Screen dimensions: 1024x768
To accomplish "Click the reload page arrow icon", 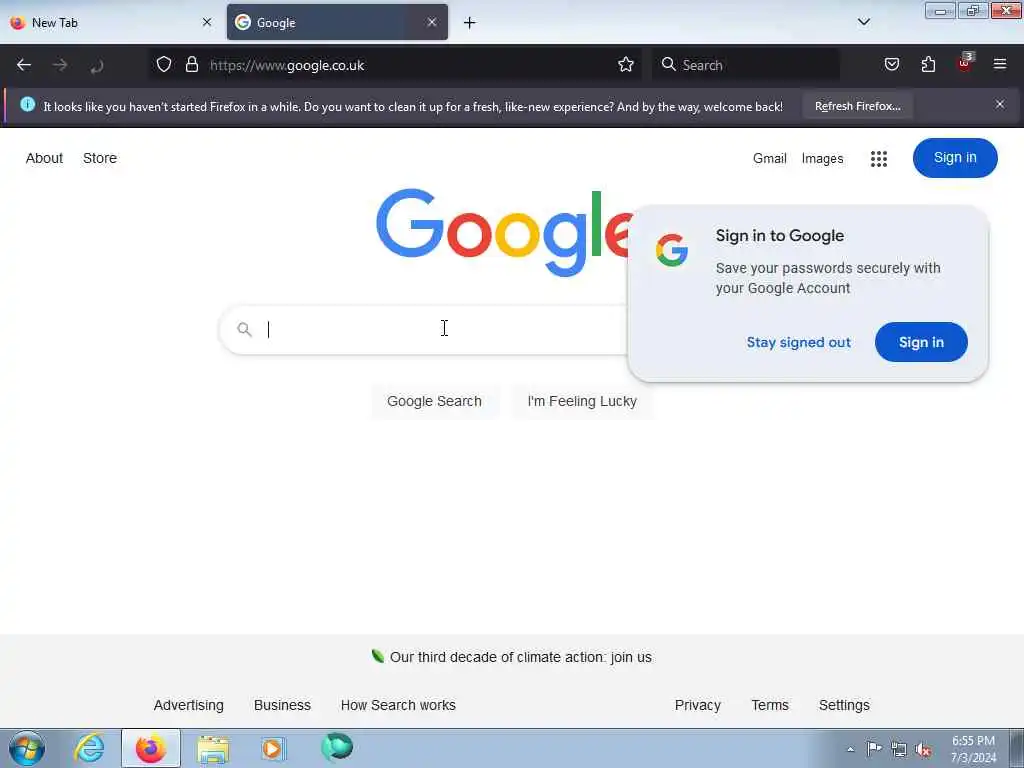I will tap(97, 65).
